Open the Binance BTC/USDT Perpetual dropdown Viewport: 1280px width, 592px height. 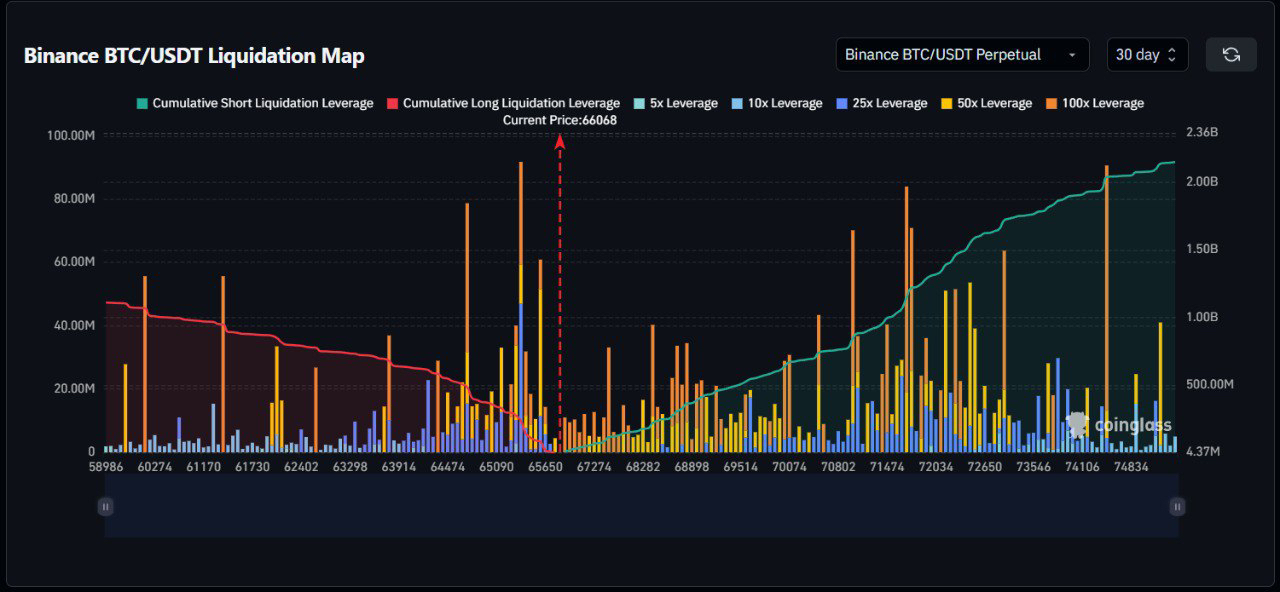tap(962, 55)
